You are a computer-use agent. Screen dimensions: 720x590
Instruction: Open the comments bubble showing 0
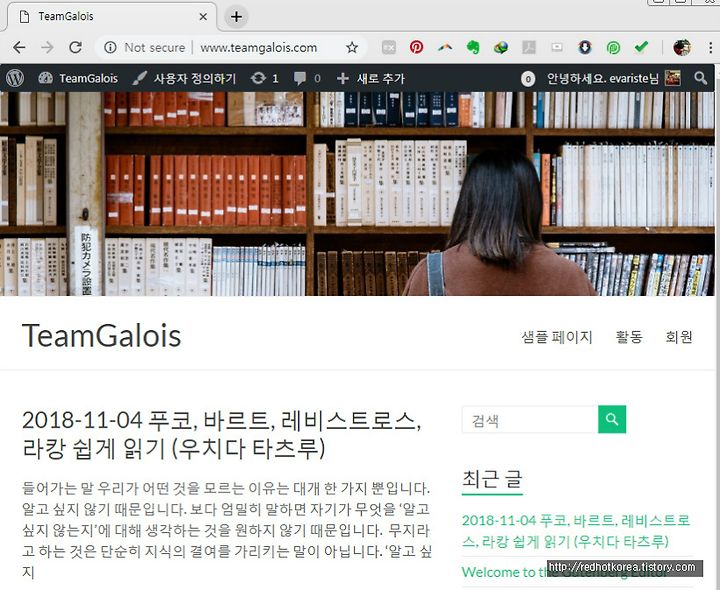[307, 79]
